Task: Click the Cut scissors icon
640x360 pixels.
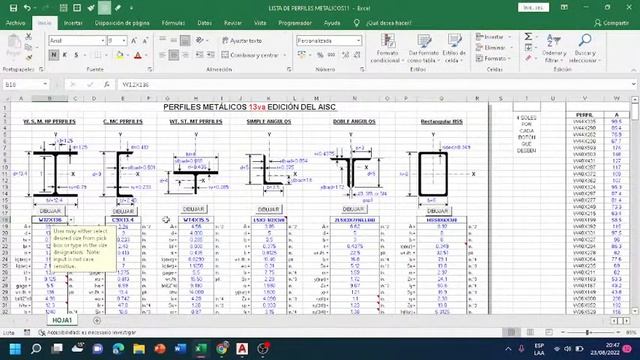Action: click(x=29, y=37)
